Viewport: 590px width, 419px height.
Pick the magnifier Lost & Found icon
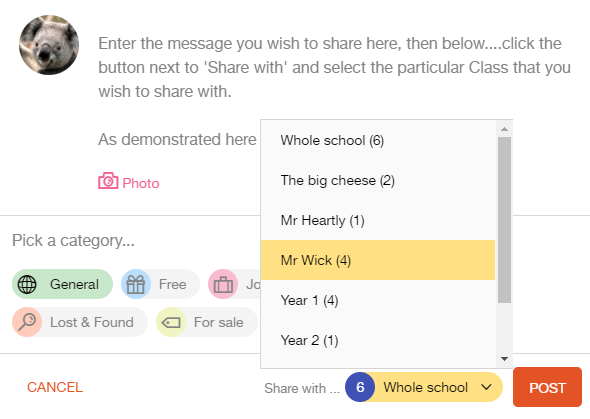tap(27, 322)
